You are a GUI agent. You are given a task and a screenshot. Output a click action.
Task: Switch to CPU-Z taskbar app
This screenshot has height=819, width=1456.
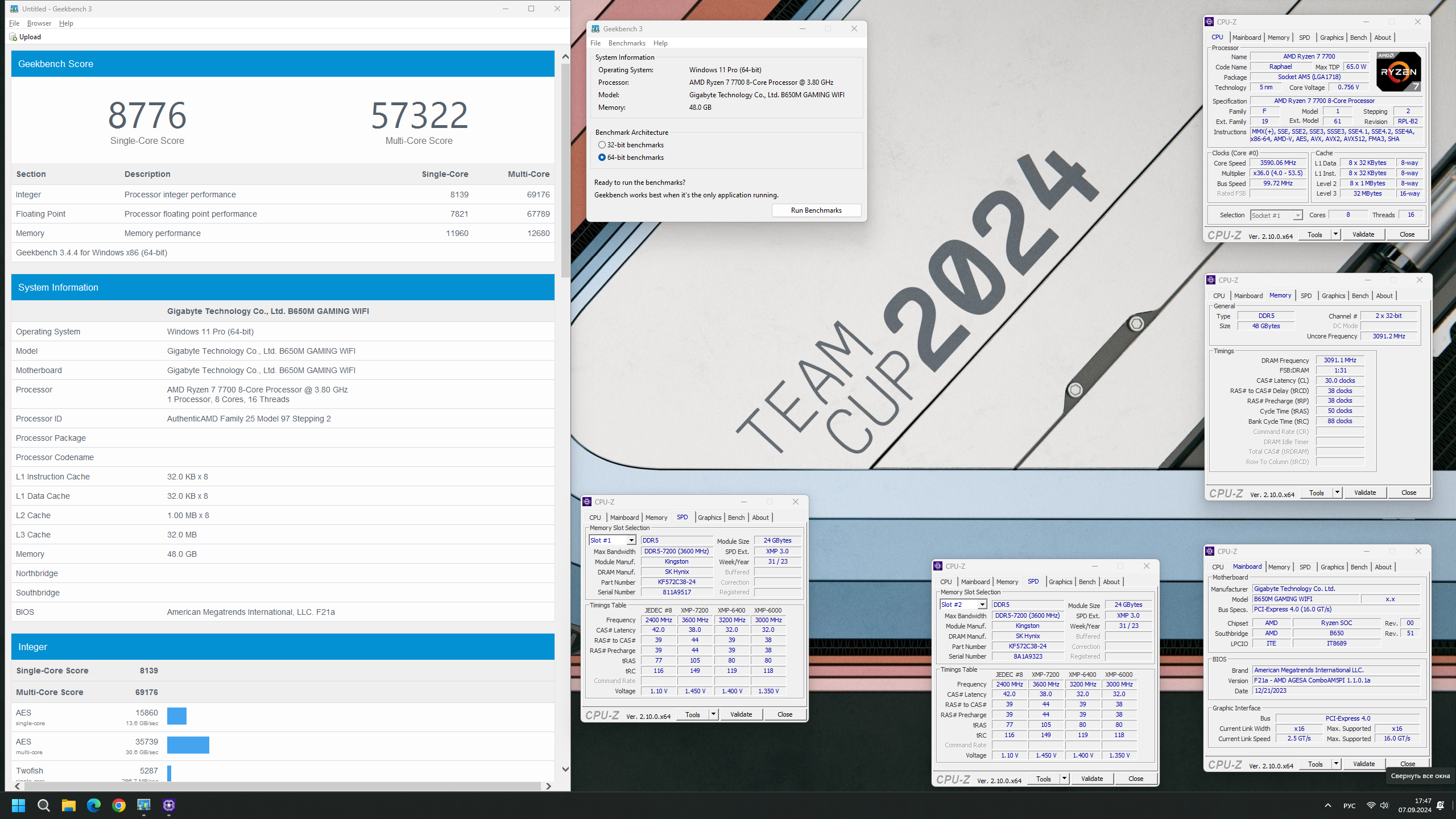(x=168, y=805)
